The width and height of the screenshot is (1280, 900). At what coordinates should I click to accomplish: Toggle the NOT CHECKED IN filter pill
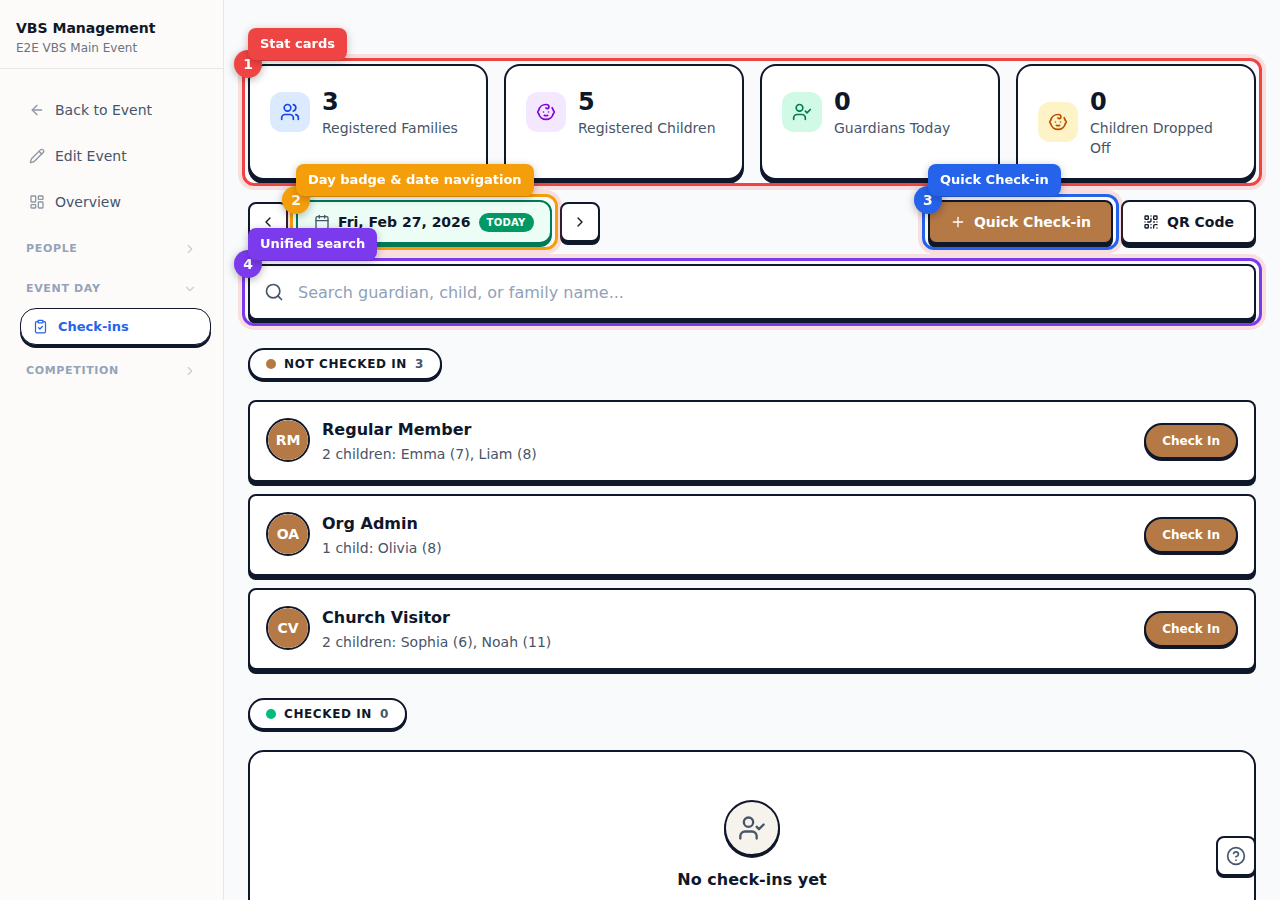pos(344,364)
